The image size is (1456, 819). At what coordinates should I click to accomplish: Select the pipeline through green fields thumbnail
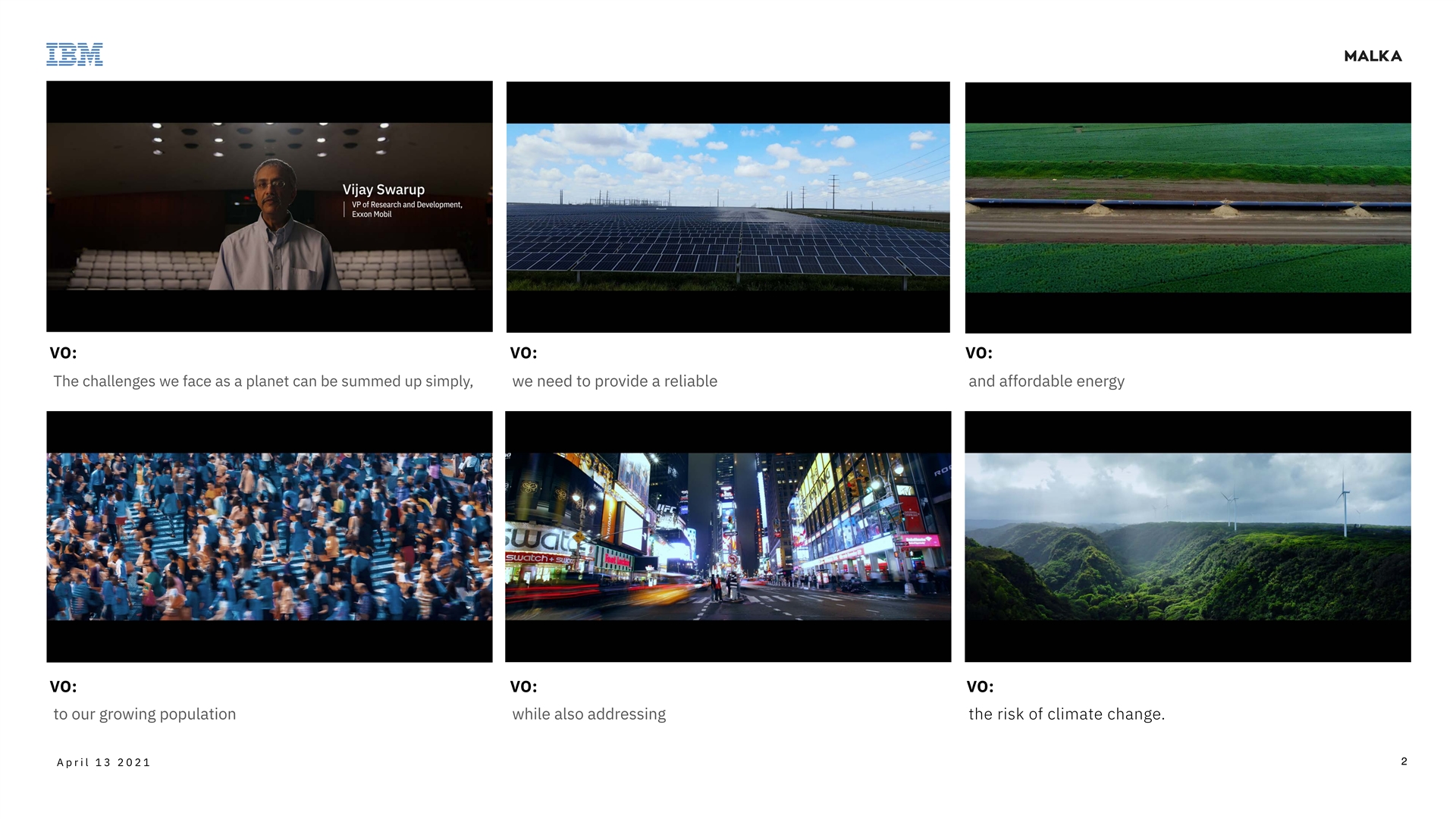point(1188,207)
